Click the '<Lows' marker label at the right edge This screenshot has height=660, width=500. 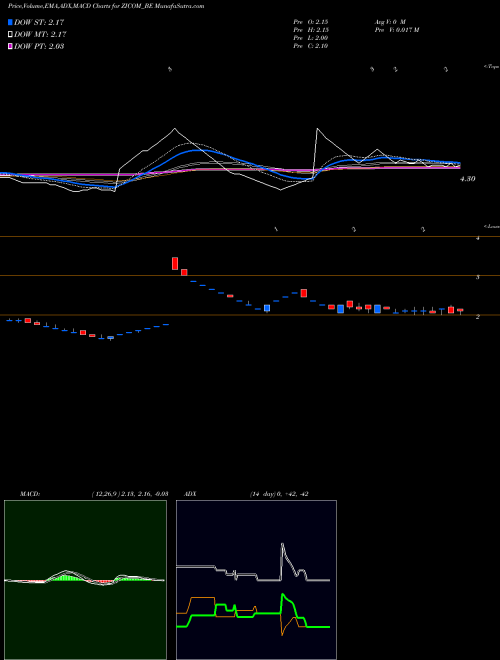tap(492, 226)
